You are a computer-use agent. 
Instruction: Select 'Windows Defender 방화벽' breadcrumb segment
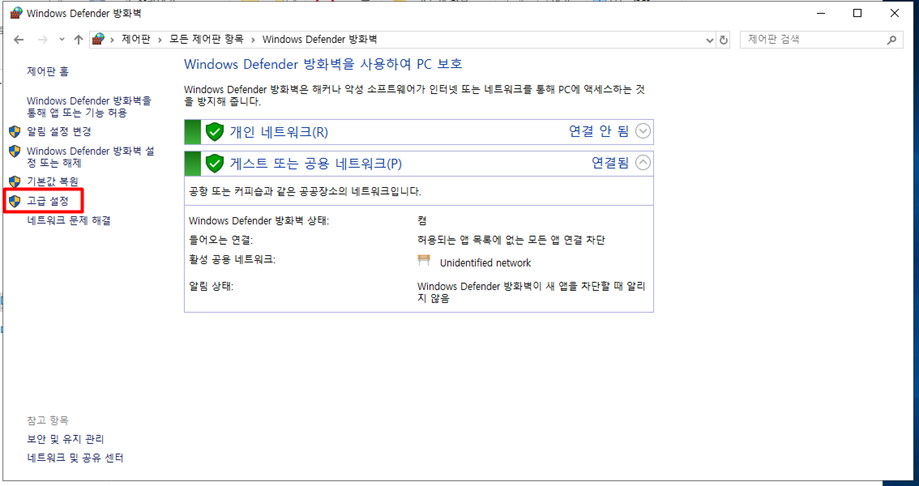click(319, 40)
